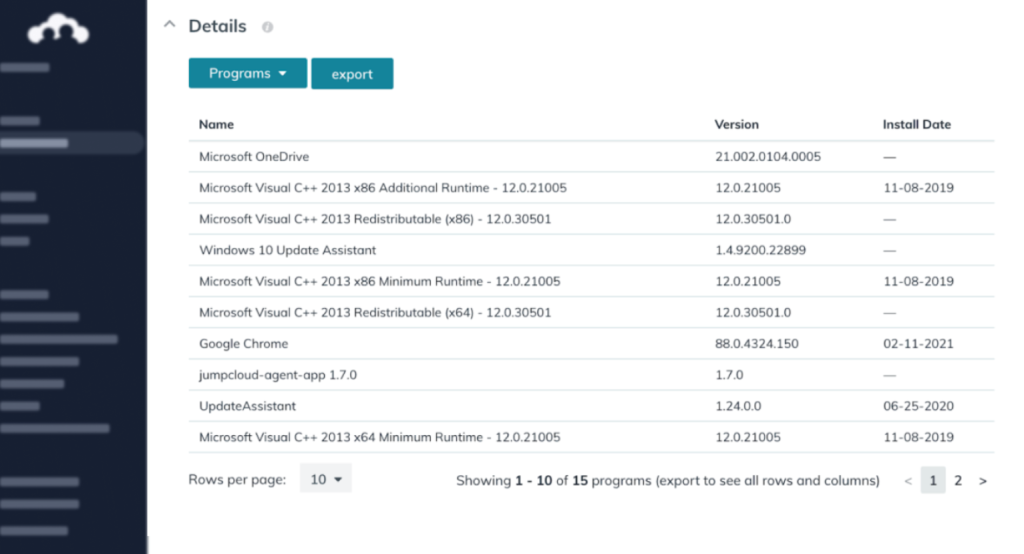Image resolution: width=1024 pixels, height=554 pixels.
Task: Select the x64 Minimum Runtime program name
Action: point(379,437)
